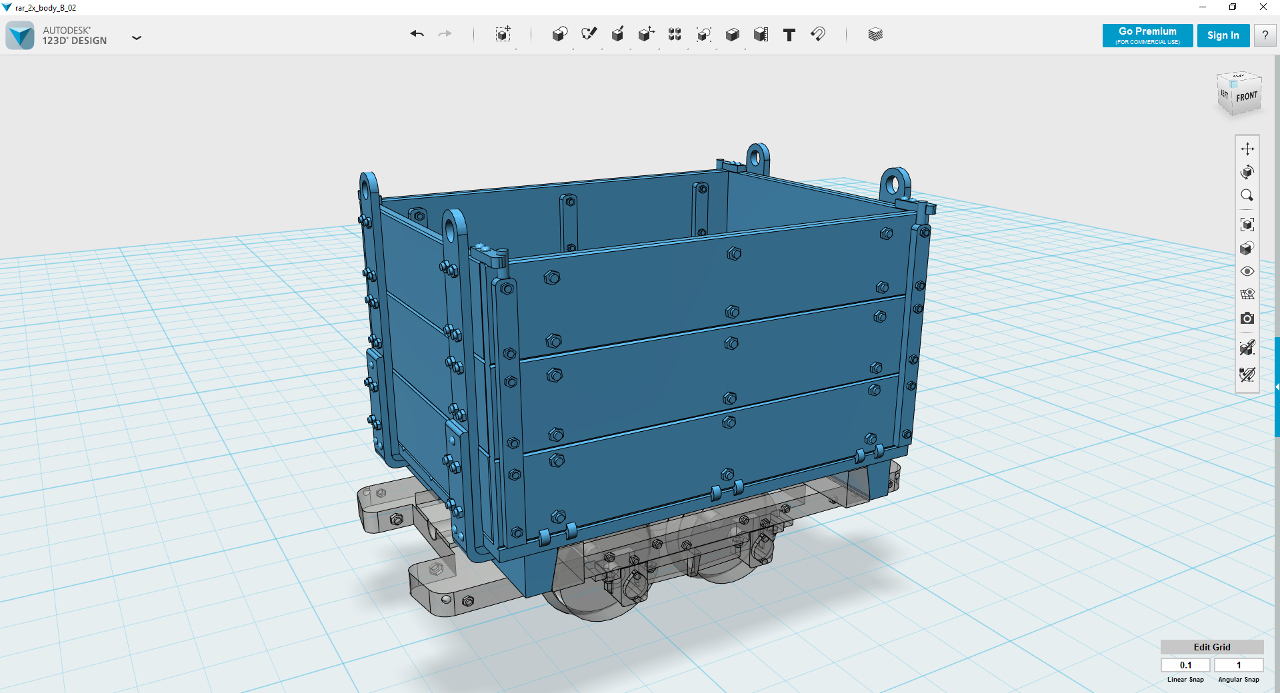Undo the last action
This screenshot has height=693, width=1280.
[x=417, y=34]
